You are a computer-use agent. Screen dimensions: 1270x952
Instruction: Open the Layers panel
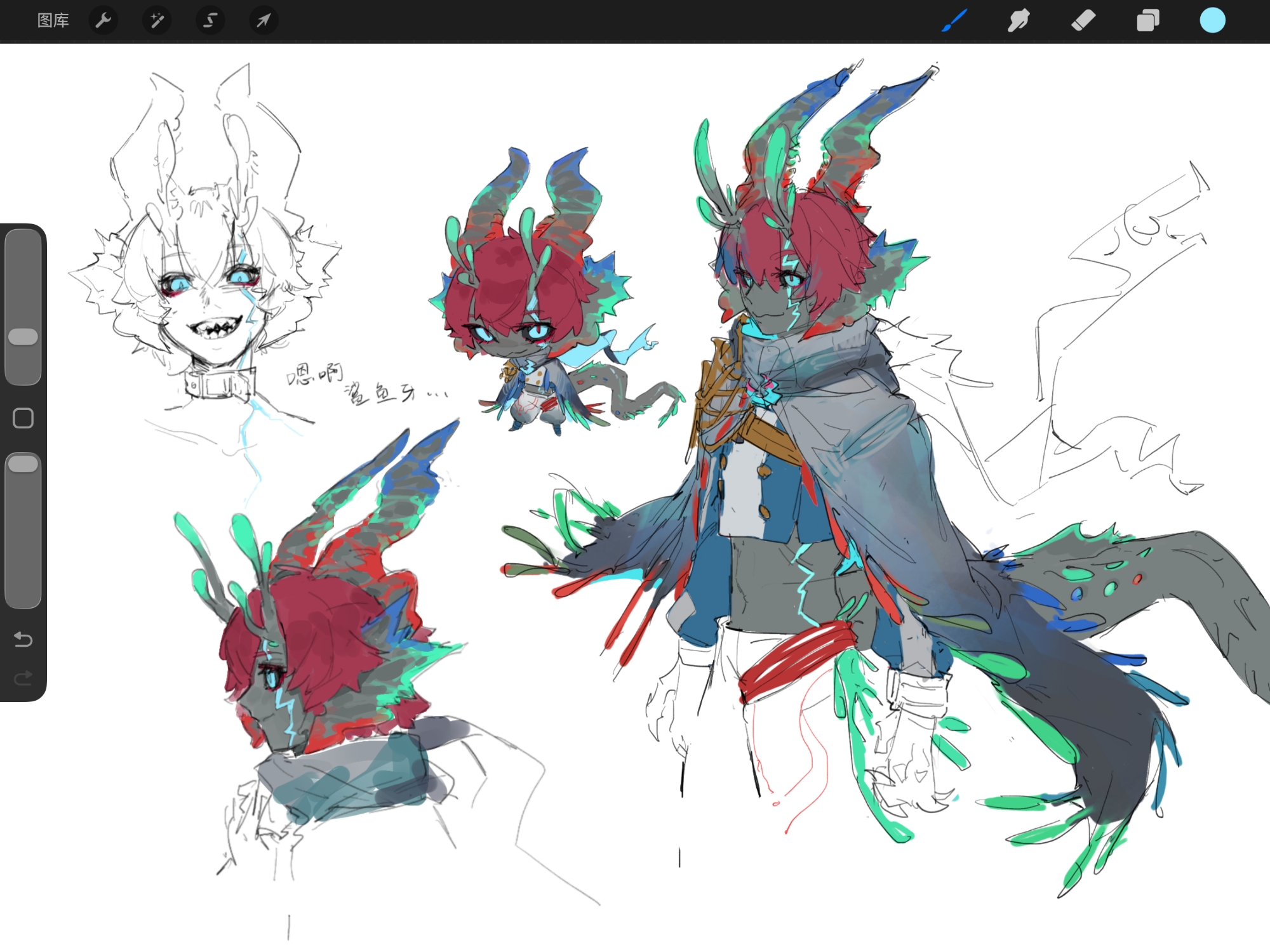[x=1147, y=20]
